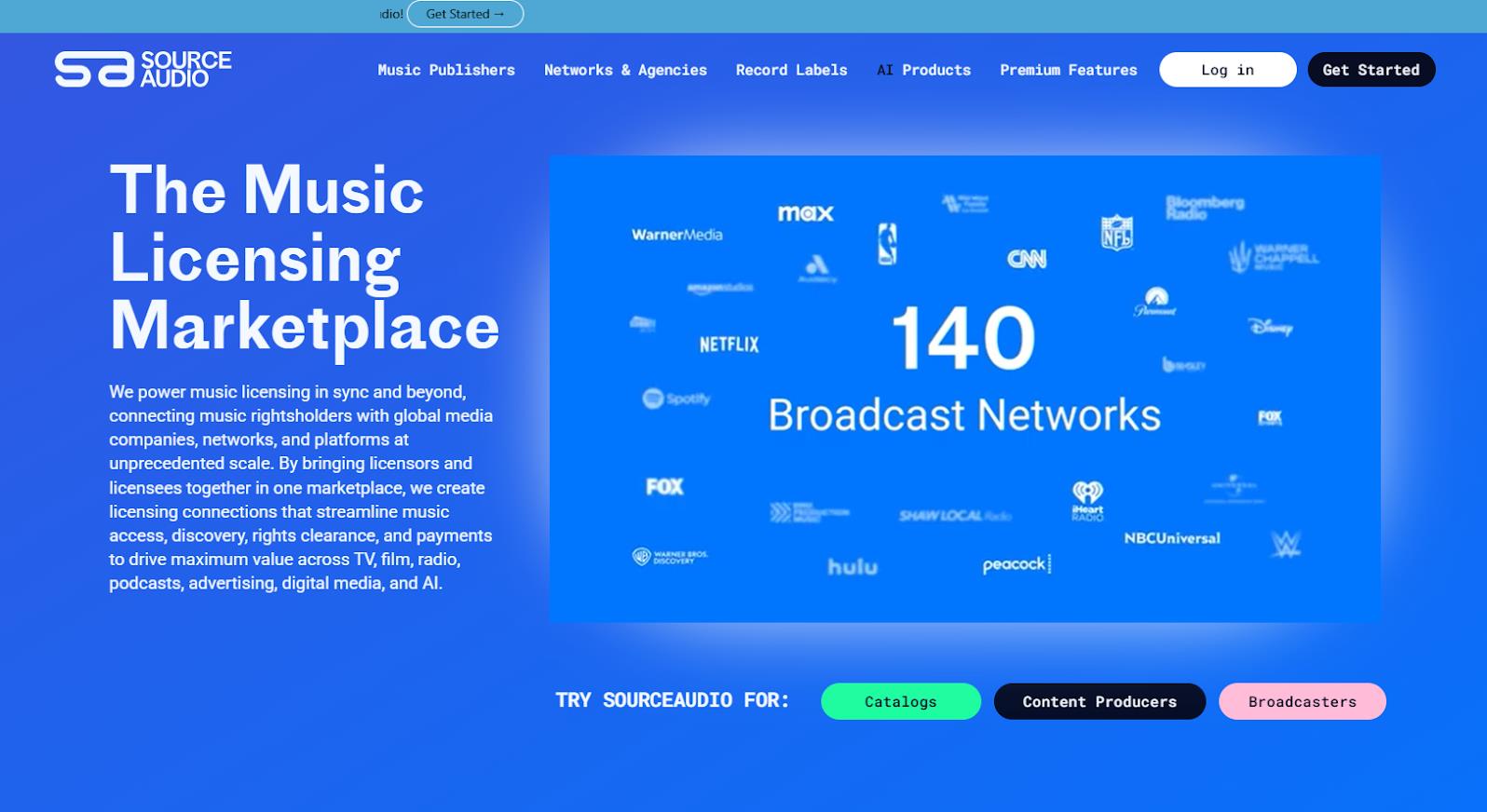
Task: Click the large FOX logo at left
Action: 665,487
